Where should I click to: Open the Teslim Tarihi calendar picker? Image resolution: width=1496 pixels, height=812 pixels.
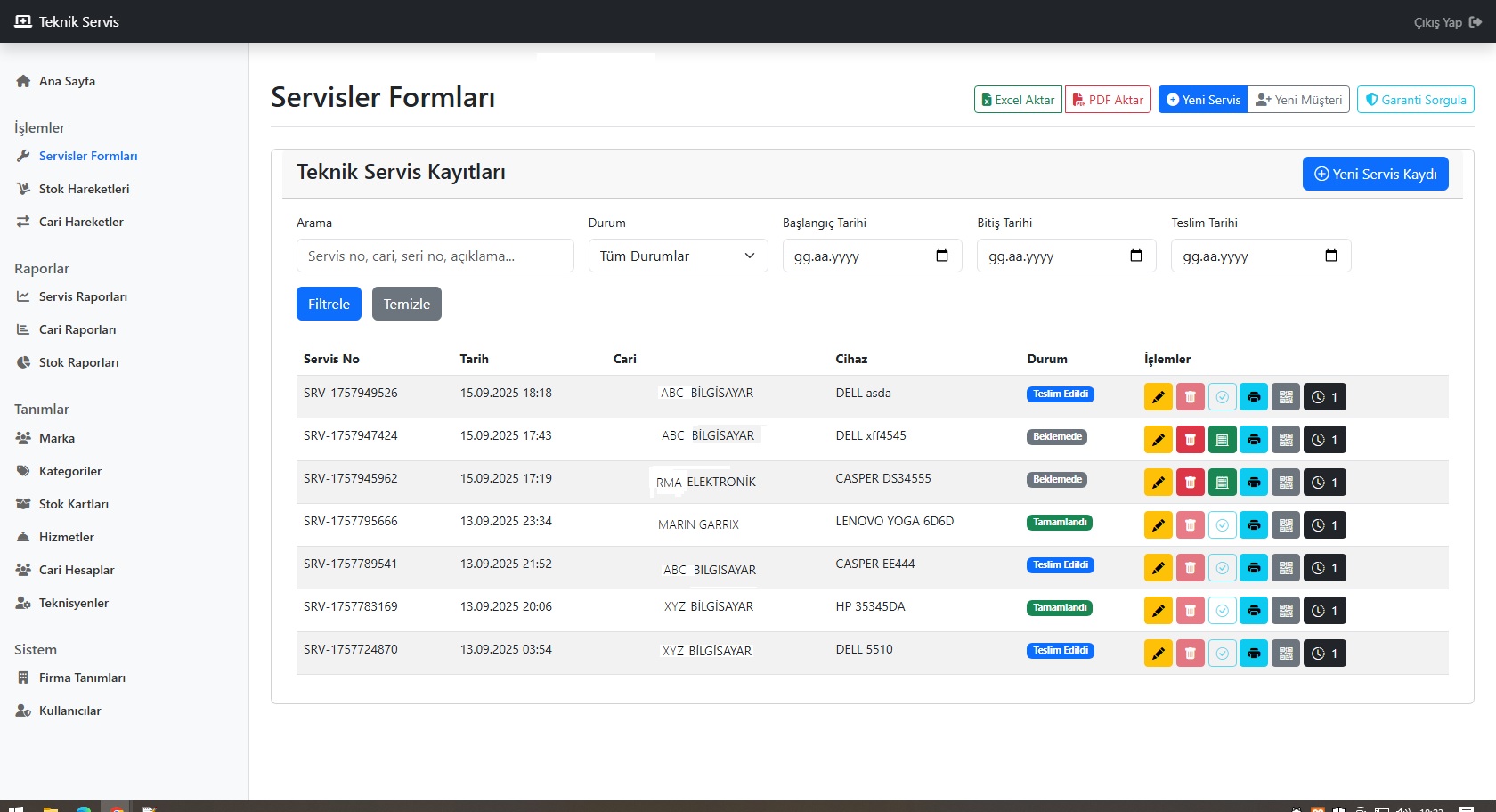pos(1330,256)
